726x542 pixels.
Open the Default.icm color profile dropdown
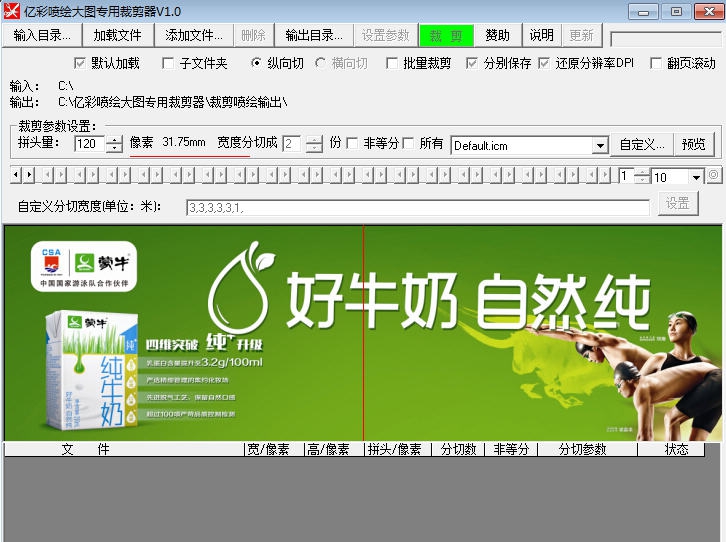(x=600, y=146)
